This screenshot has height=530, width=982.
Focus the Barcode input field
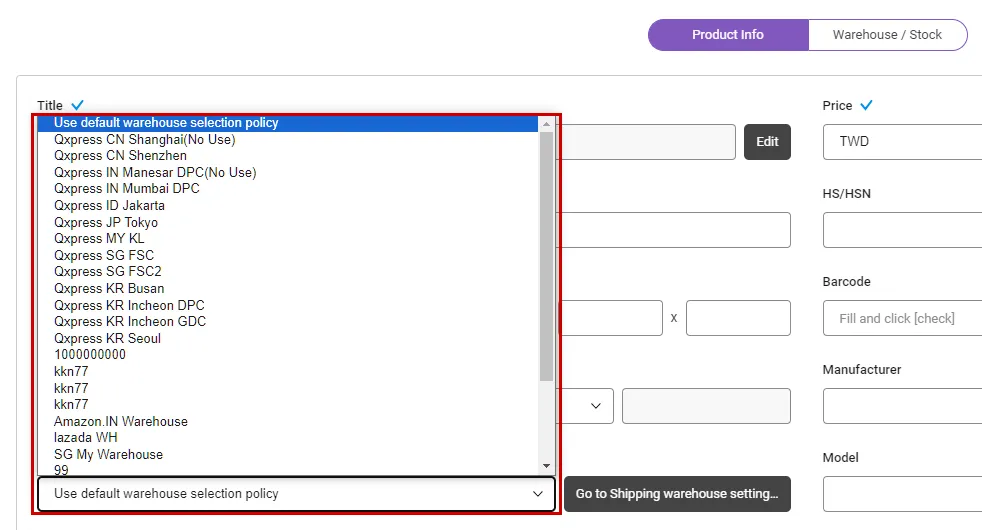902,318
